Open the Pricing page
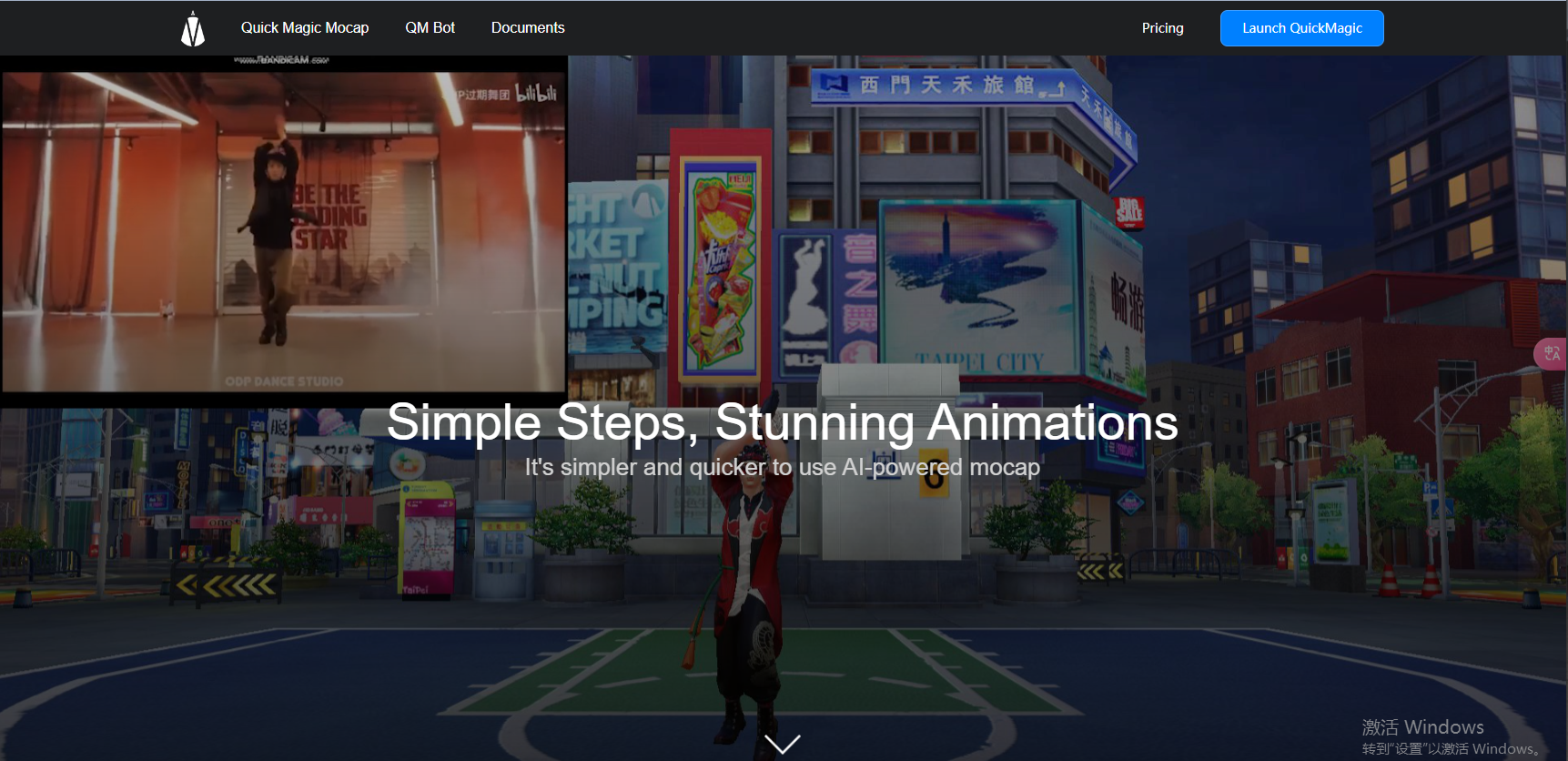Viewport: 1568px width, 761px height. 1163,28
